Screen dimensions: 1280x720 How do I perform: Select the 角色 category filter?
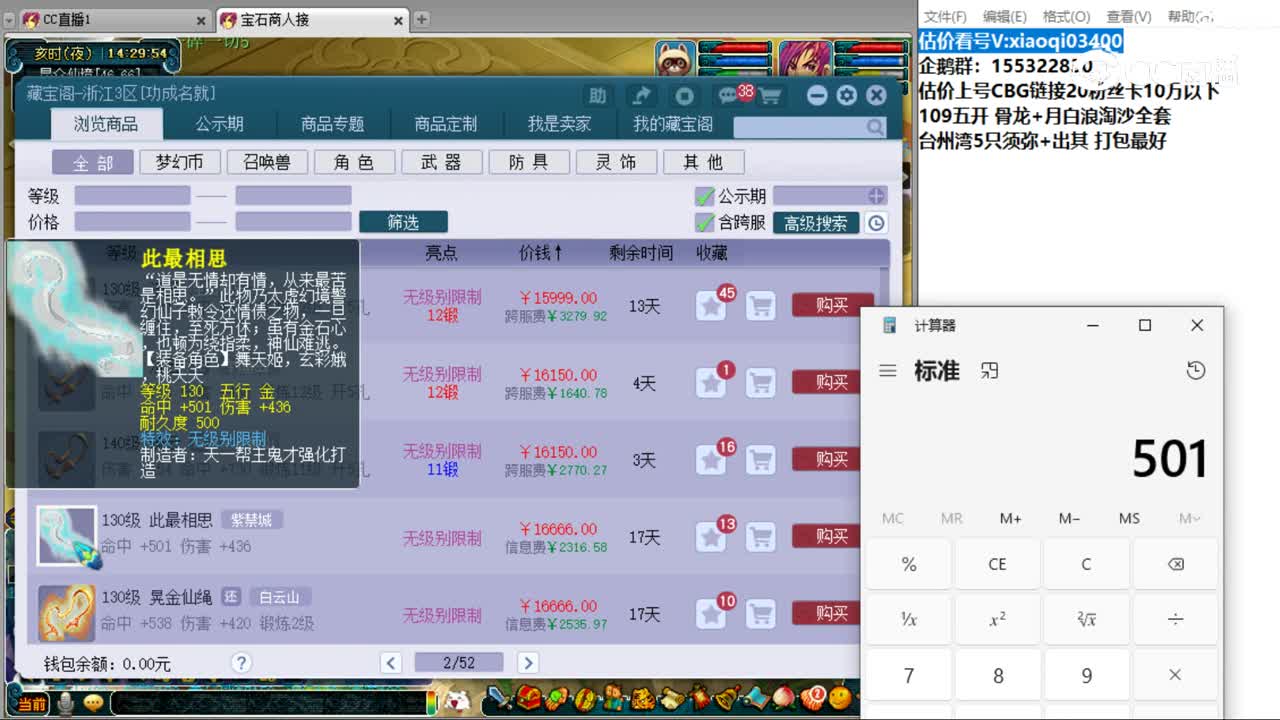[354, 162]
